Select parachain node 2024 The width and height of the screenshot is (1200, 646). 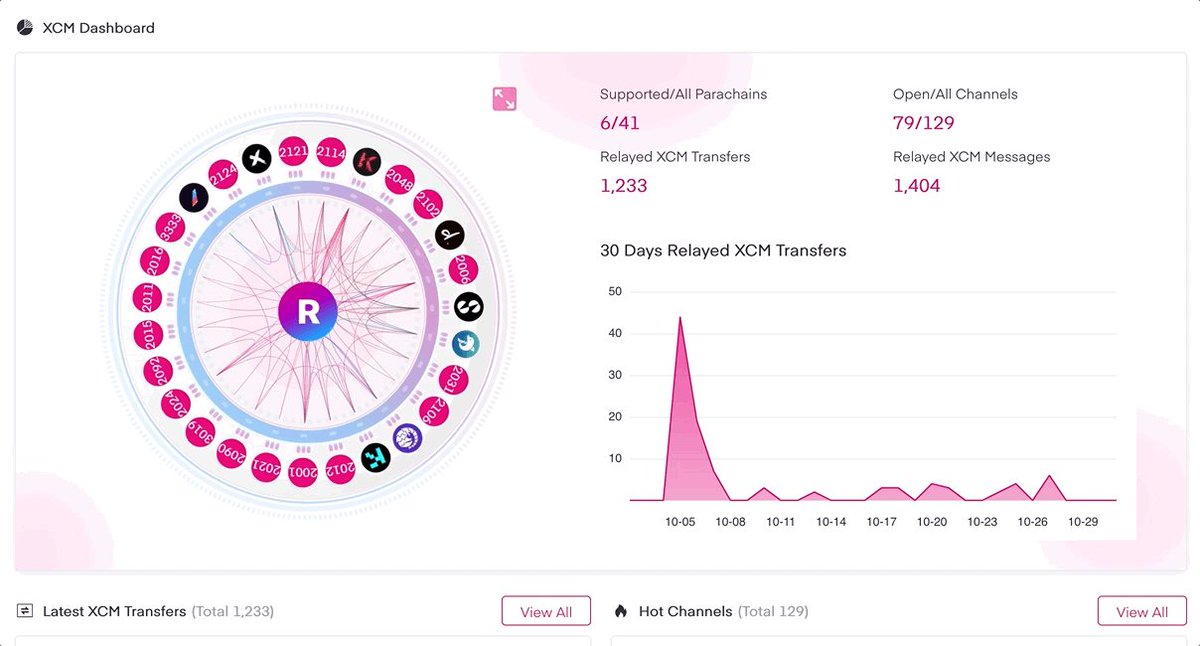click(x=175, y=404)
